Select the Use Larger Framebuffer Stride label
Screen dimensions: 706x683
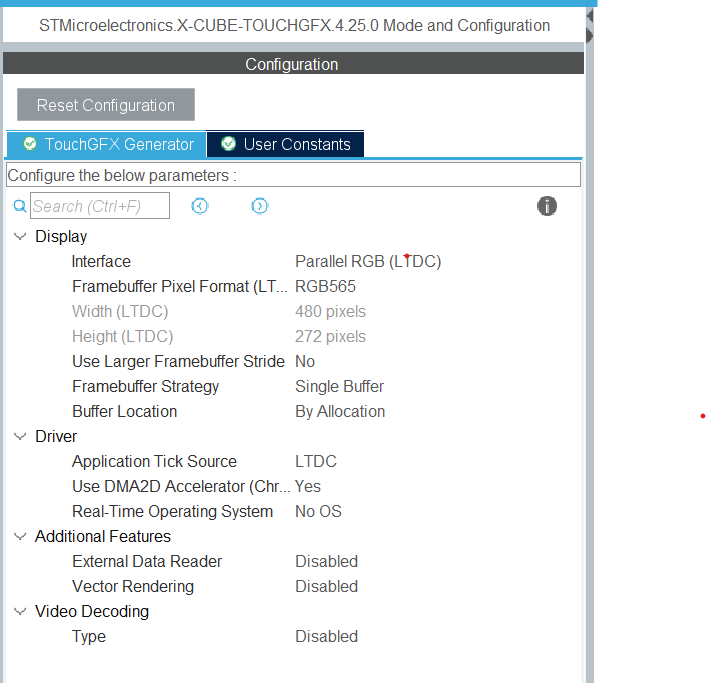coord(178,362)
